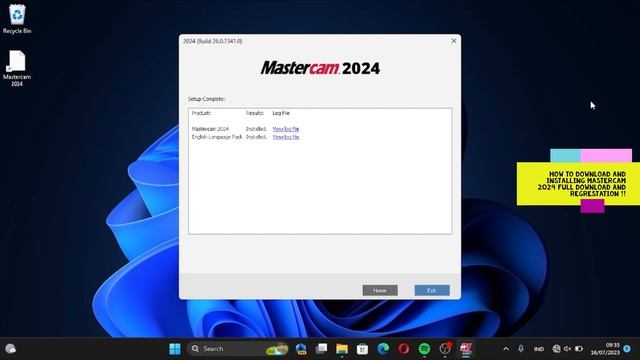Image resolution: width=640 pixels, height=360 pixels.
Task: Click the battery tray icon
Action: [x=579, y=349]
